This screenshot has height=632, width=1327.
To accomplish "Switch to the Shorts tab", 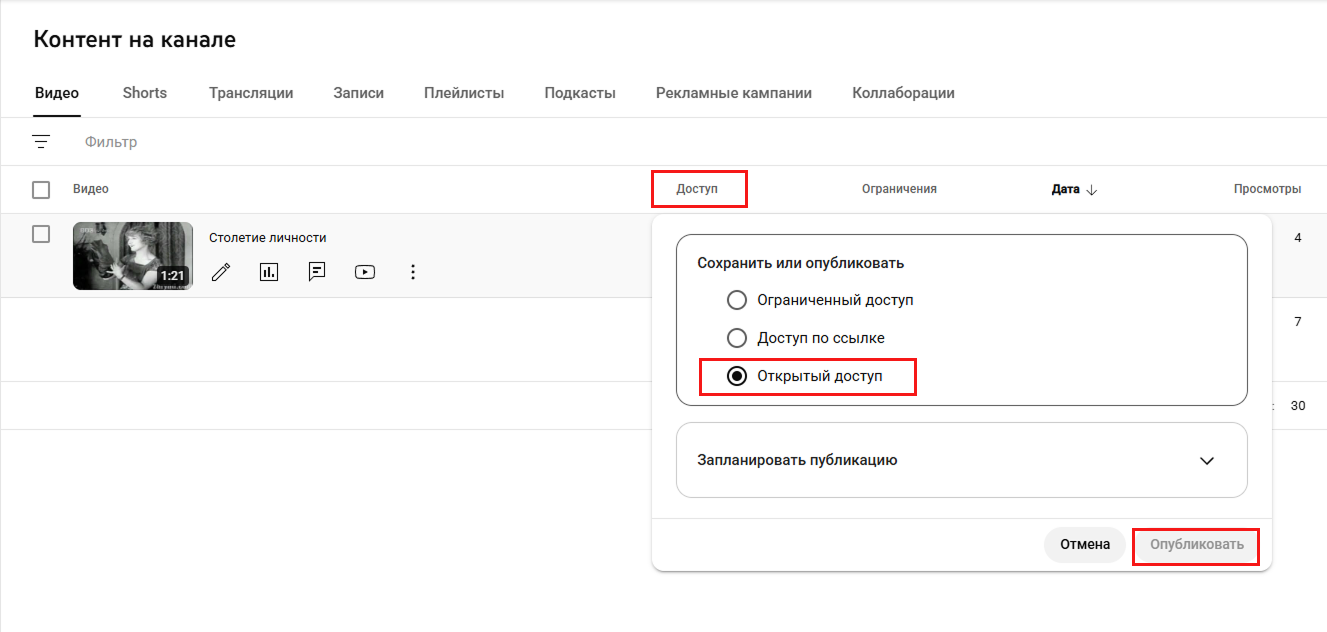I will 145,93.
